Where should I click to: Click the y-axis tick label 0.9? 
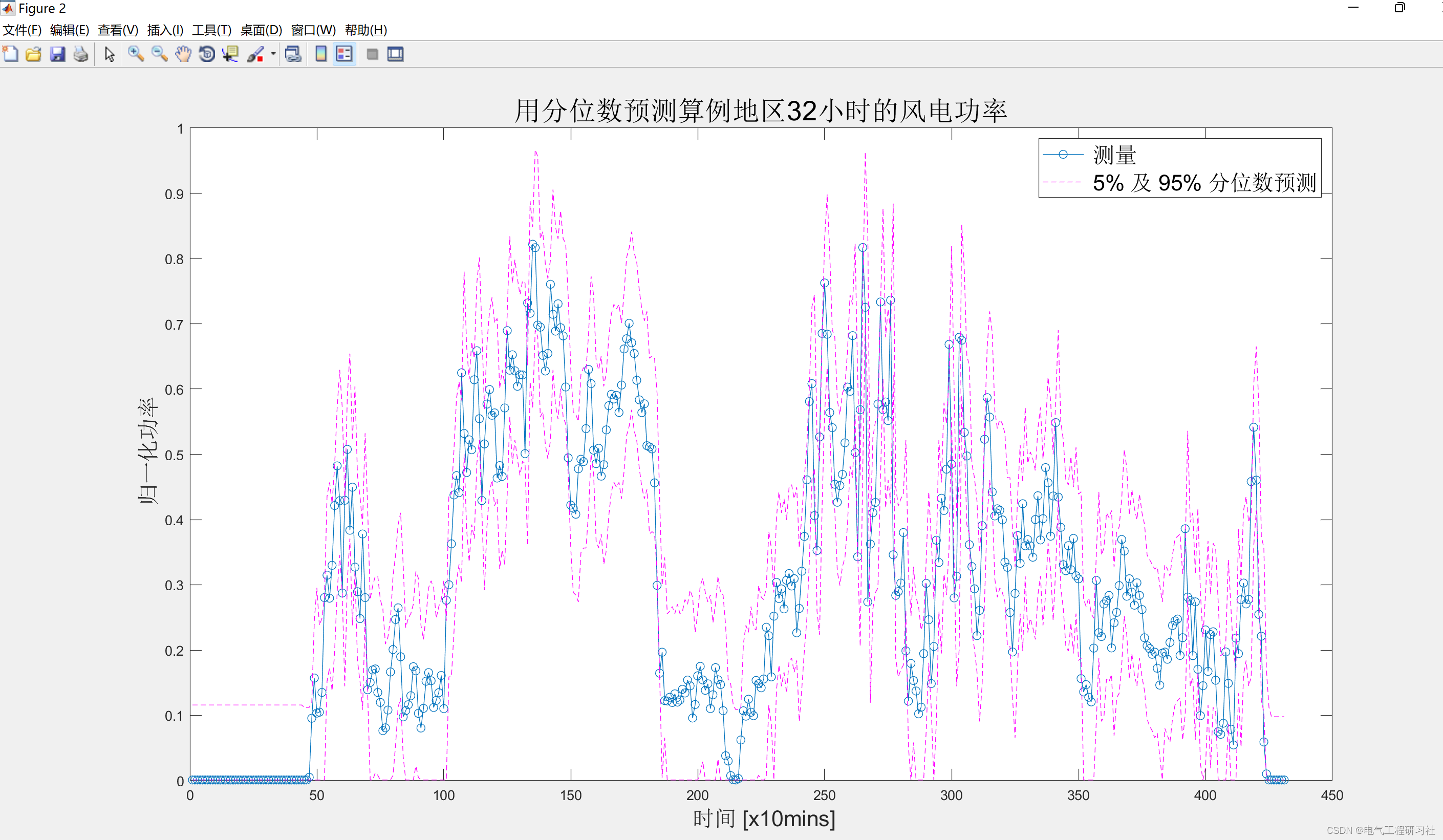[174, 194]
